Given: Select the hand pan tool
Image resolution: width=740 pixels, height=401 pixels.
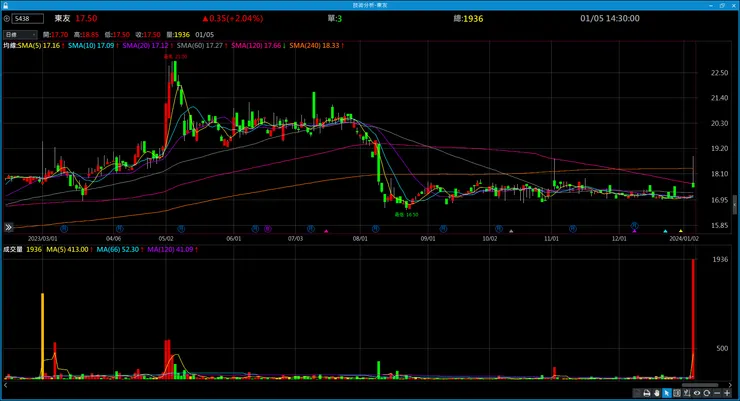Looking at the screenshot, I should 656,393.
